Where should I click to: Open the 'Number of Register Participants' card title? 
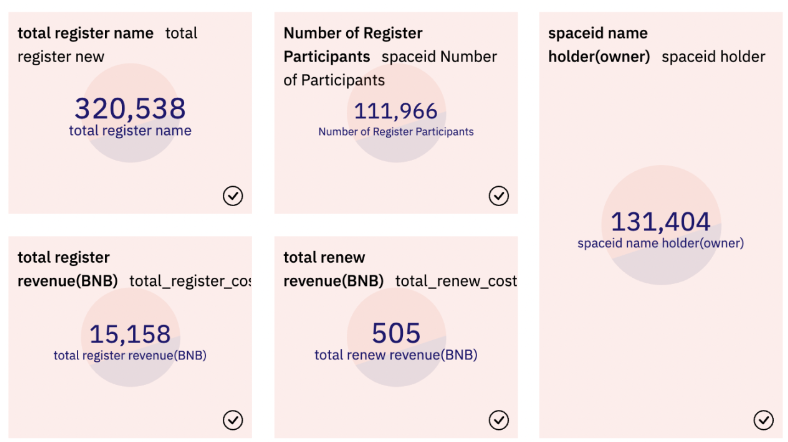[x=353, y=45]
